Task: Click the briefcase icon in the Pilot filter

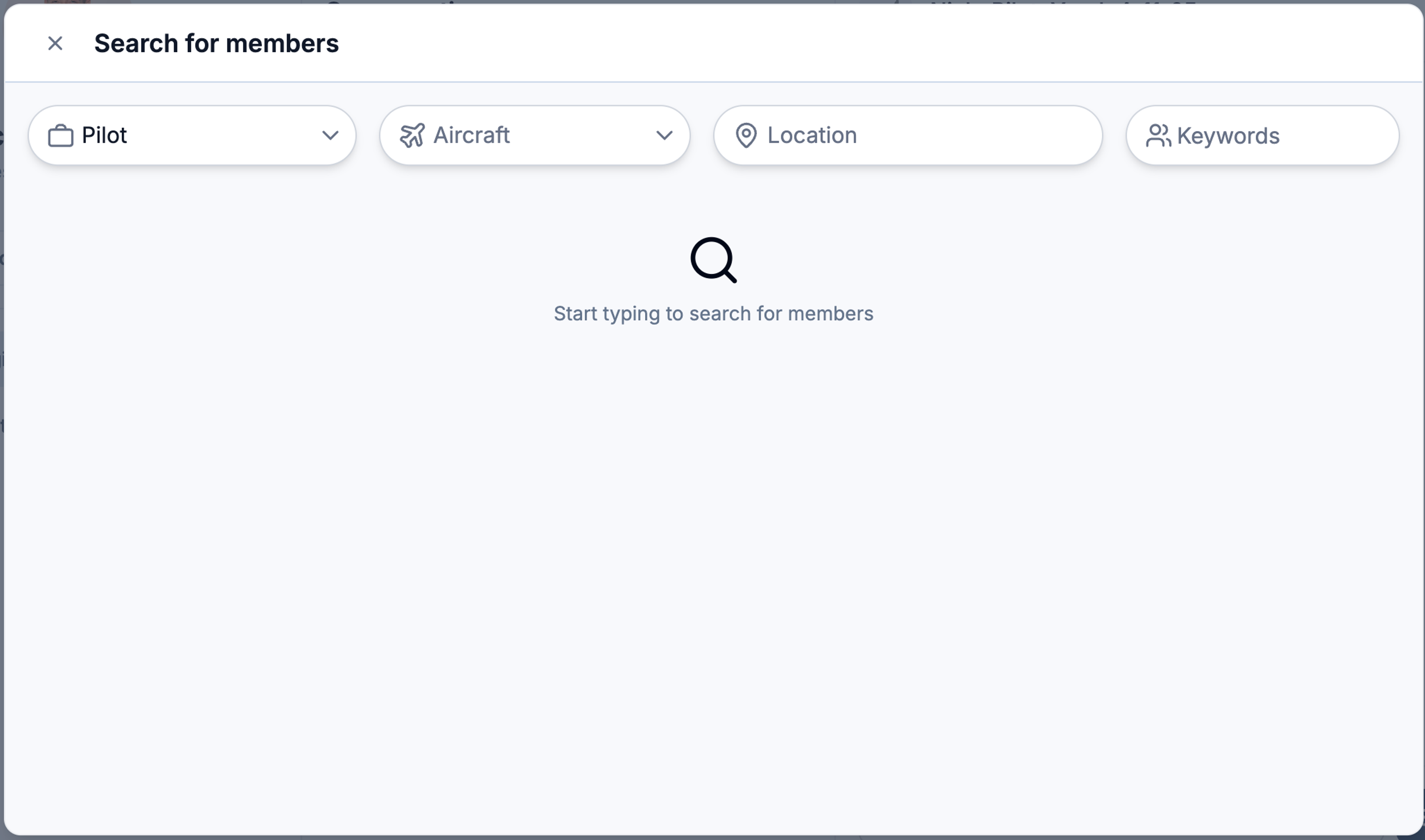Action: pos(60,136)
